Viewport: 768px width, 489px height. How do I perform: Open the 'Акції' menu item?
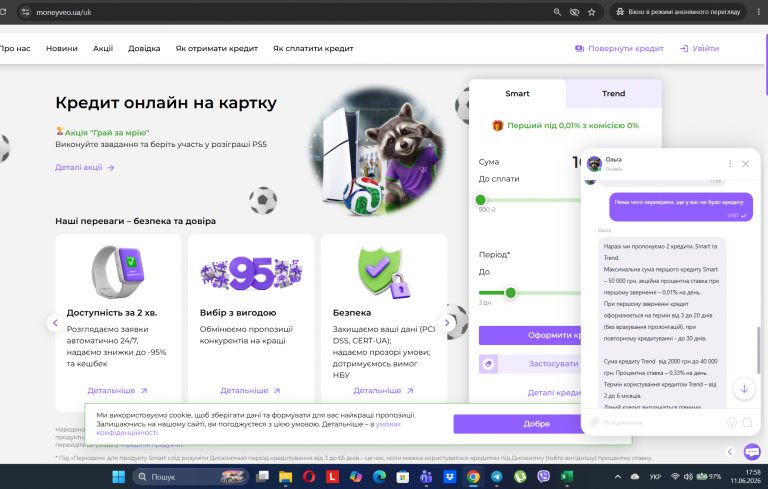103,49
